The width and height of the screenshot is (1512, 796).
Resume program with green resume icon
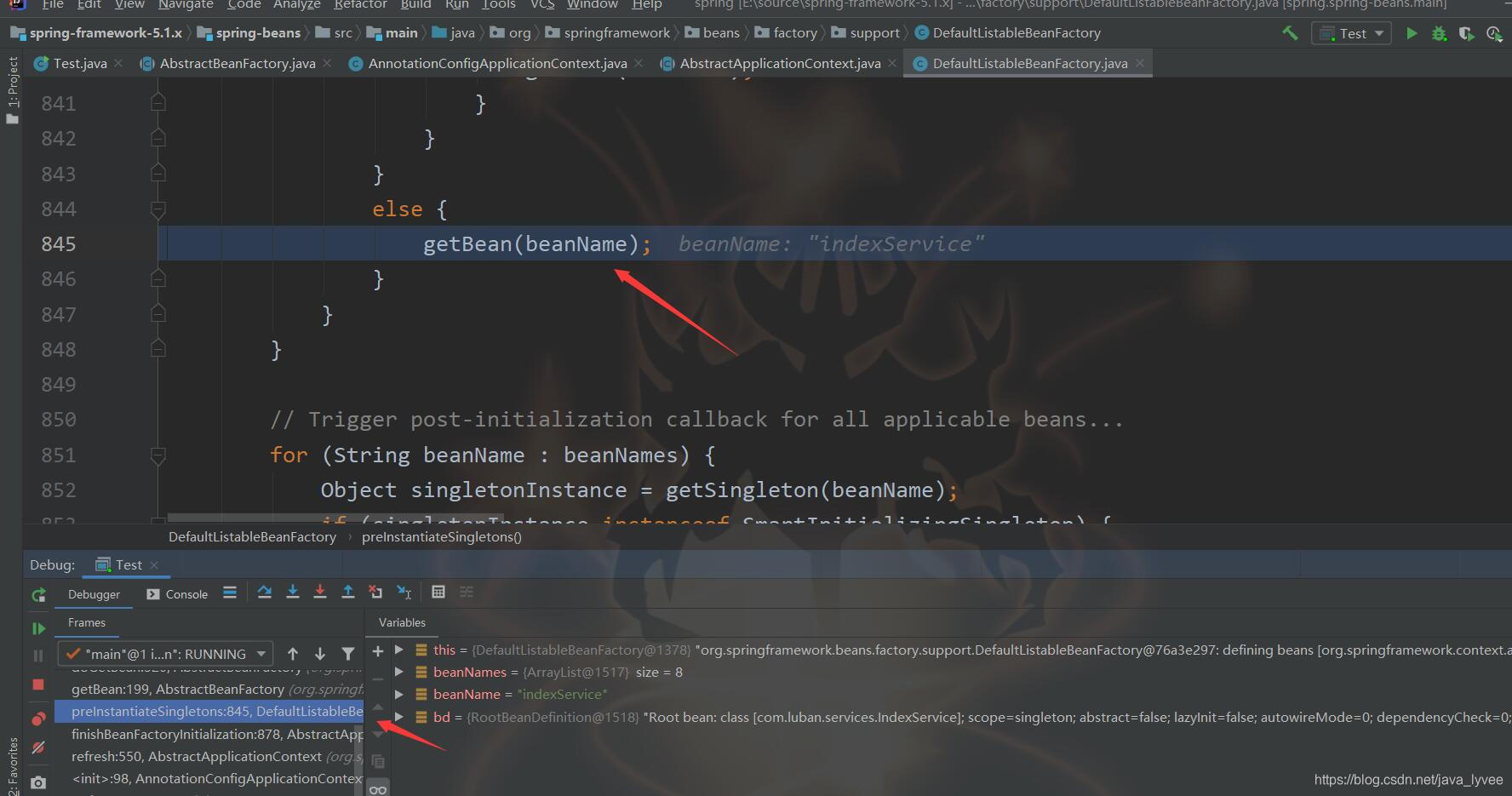pyautogui.click(x=38, y=628)
